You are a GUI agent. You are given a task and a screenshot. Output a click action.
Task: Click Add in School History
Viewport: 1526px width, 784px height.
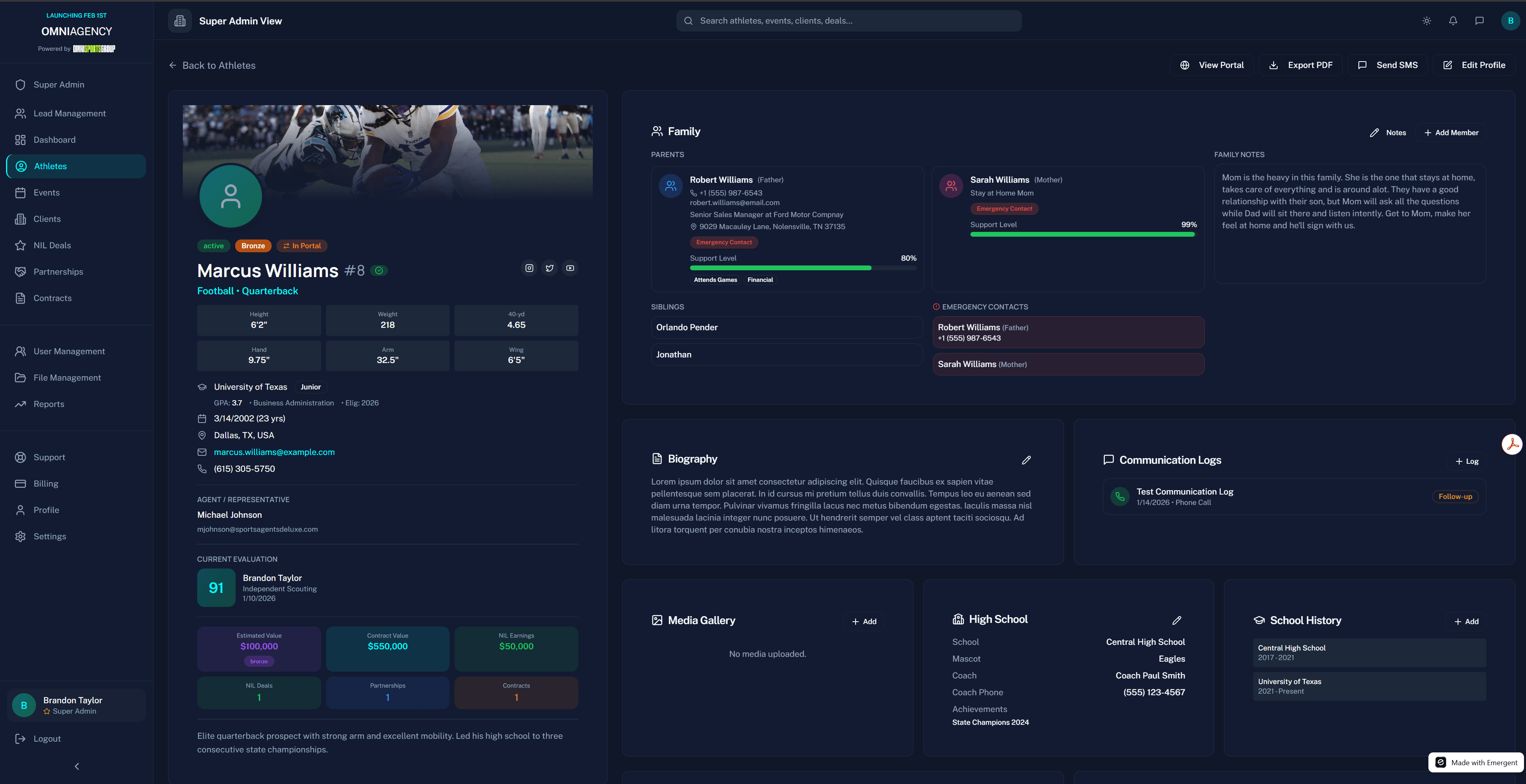(x=1466, y=622)
